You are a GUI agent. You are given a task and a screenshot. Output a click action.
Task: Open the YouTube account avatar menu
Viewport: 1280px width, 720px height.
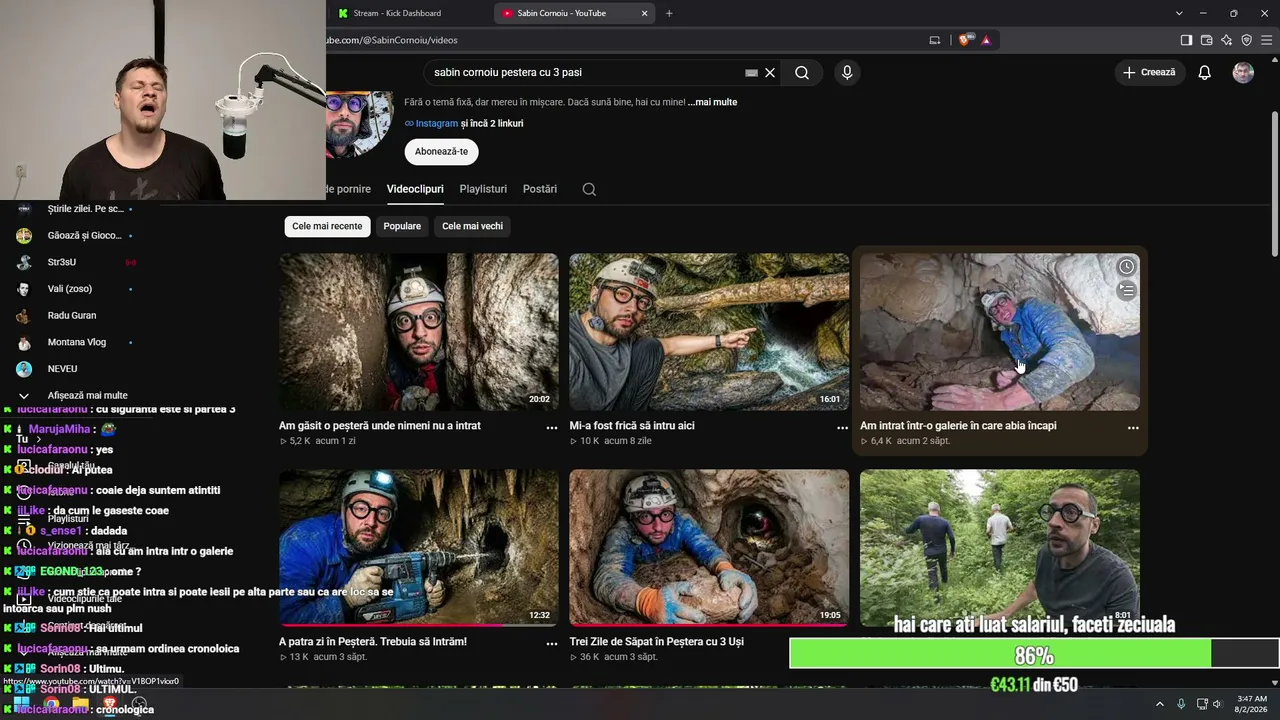pos(1243,73)
